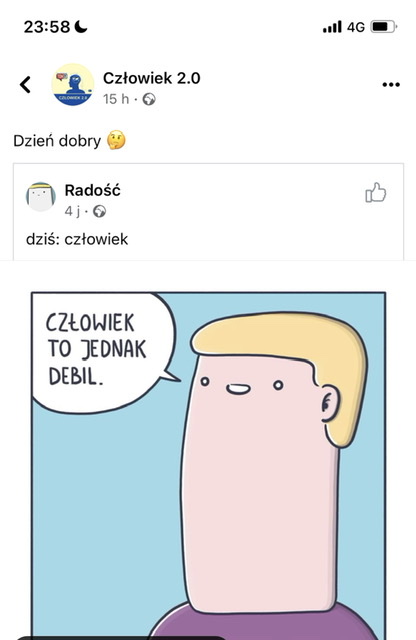Open the Człowiek 2.0 page name link

(x=151, y=78)
